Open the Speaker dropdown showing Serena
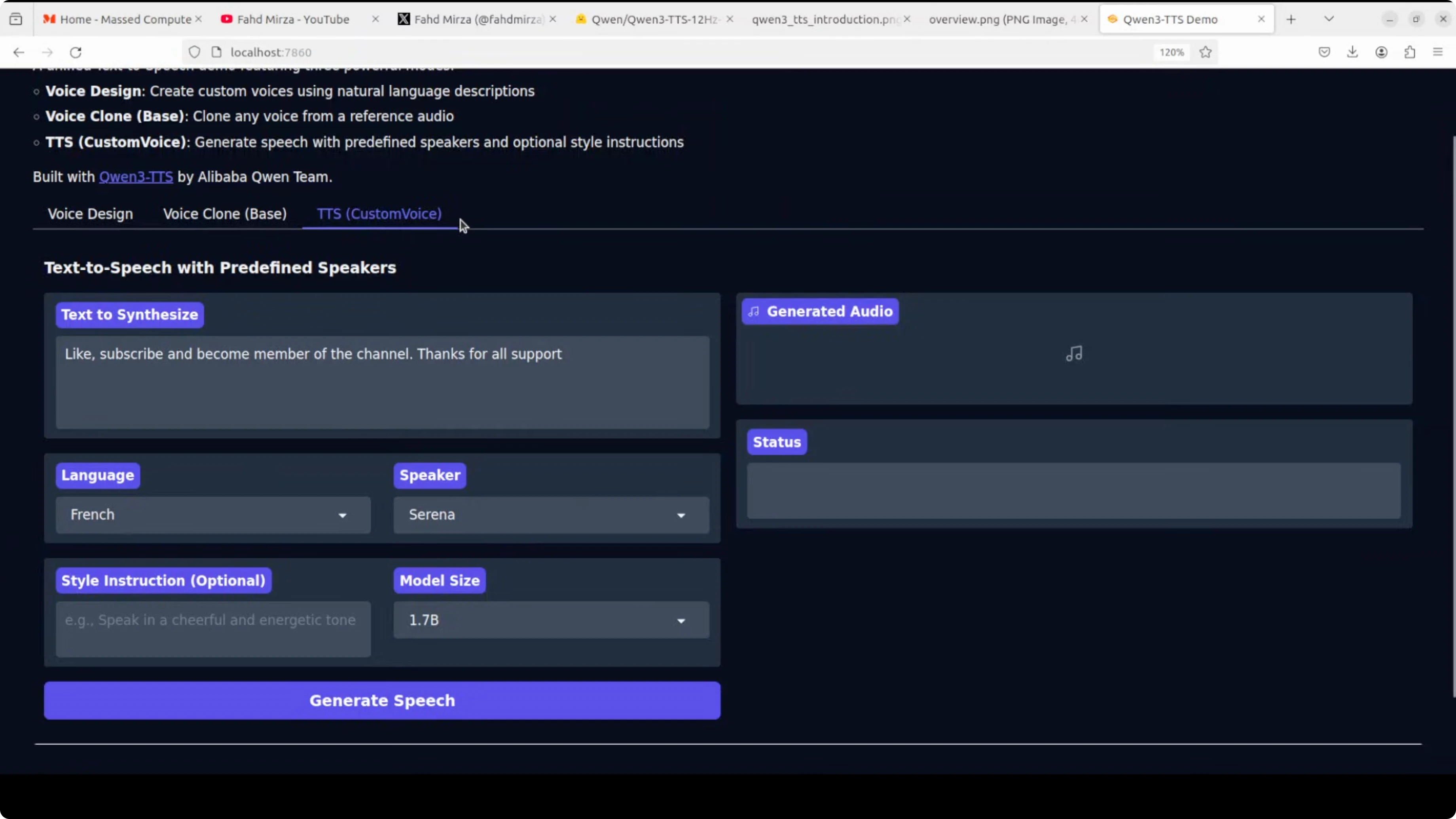 (x=551, y=515)
